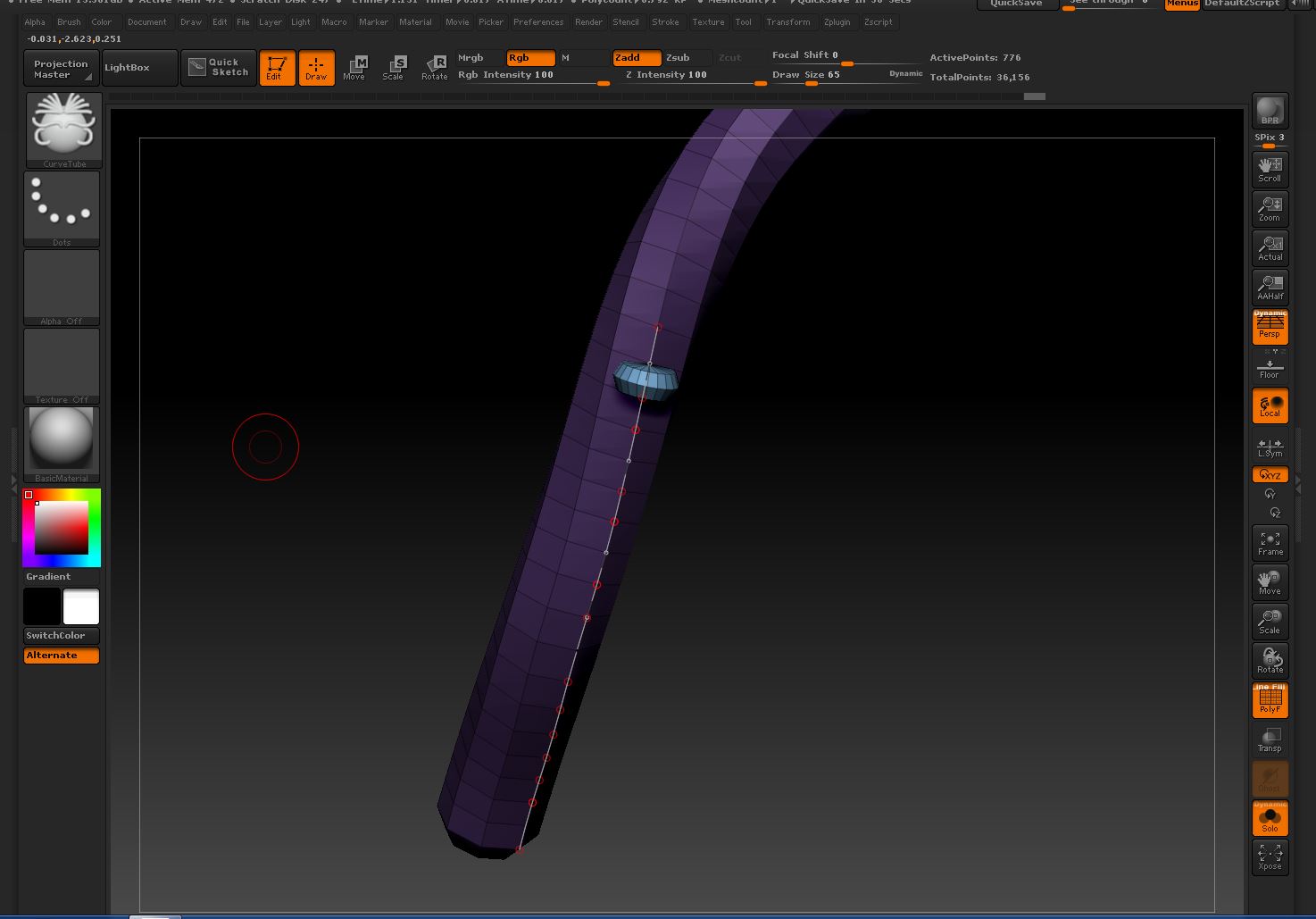Select Move mode in top shelf

pyautogui.click(x=354, y=68)
